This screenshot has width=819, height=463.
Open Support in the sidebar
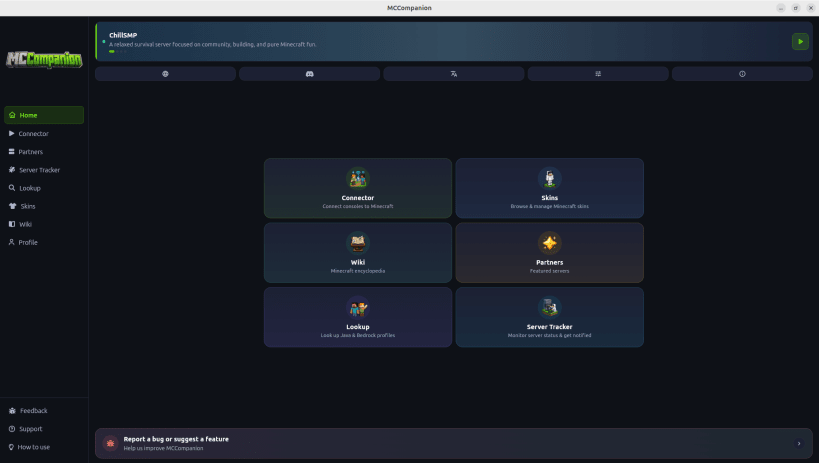pyautogui.click(x=44, y=429)
